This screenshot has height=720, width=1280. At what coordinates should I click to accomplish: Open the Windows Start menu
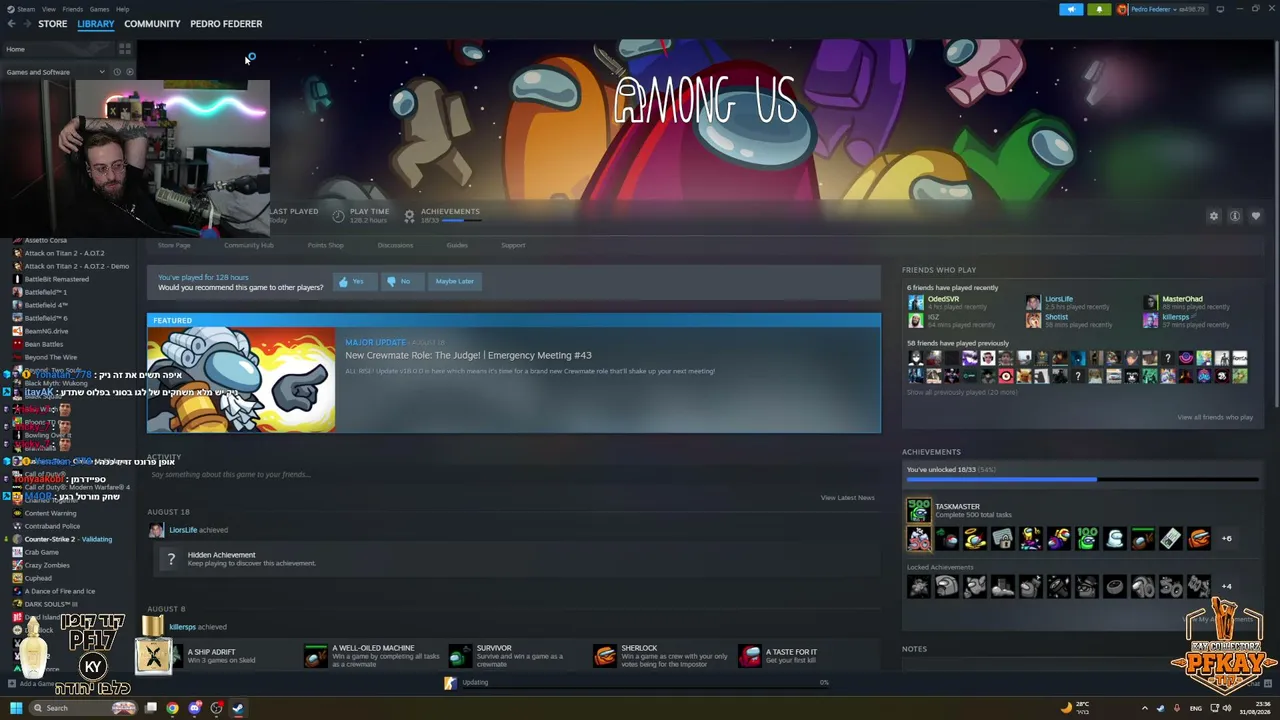[x=16, y=708]
